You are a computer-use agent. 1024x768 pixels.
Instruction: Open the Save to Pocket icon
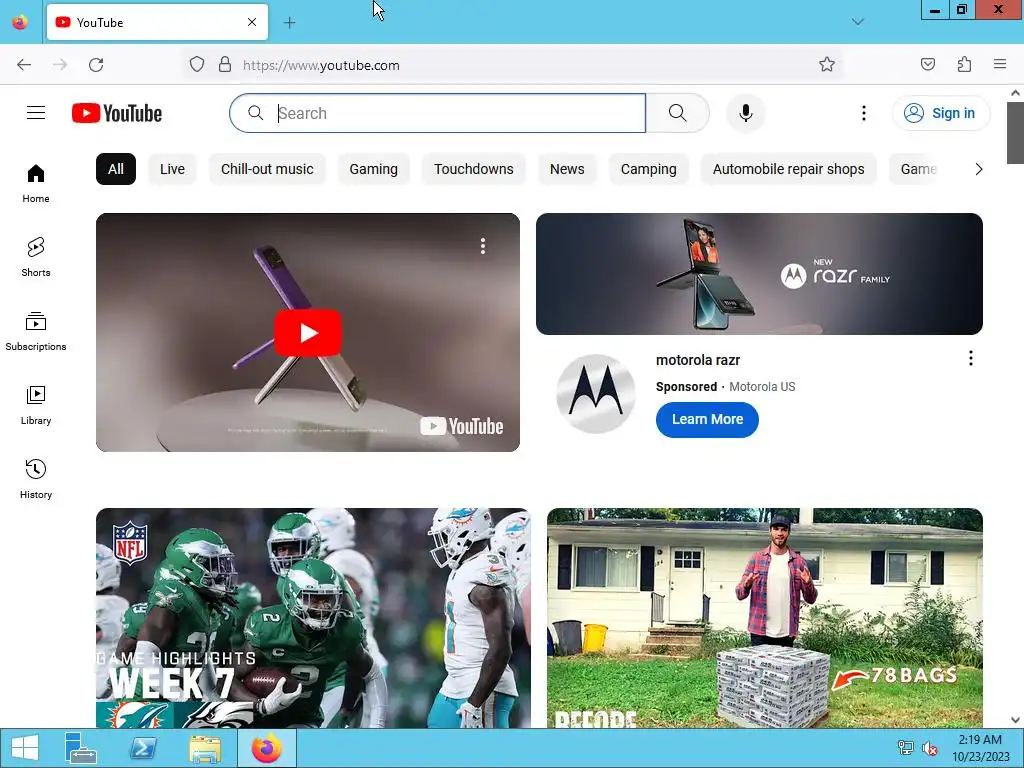click(928, 64)
